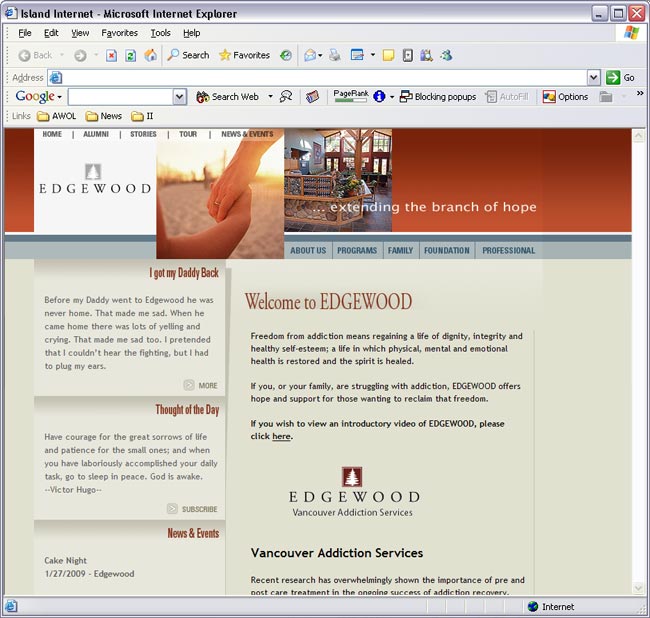Expand the address bar dropdown arrow
Viewport: 650px width, 618px height.
click(594, 78)
